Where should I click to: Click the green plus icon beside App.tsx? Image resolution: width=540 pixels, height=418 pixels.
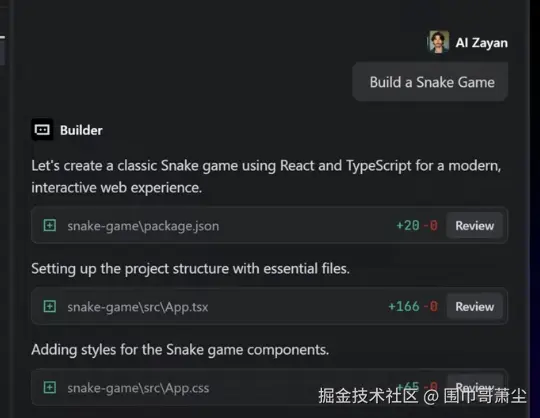(50, 306)
